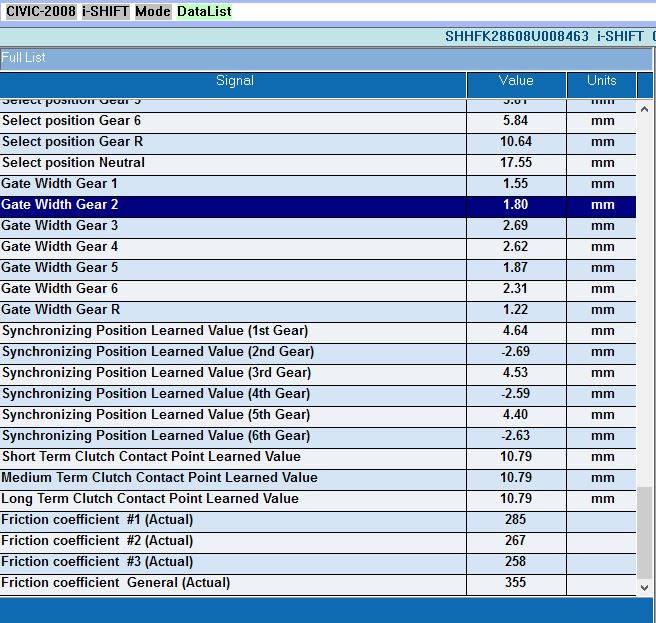Click the vertical scrollbar thumb

[x=644, y=533]
